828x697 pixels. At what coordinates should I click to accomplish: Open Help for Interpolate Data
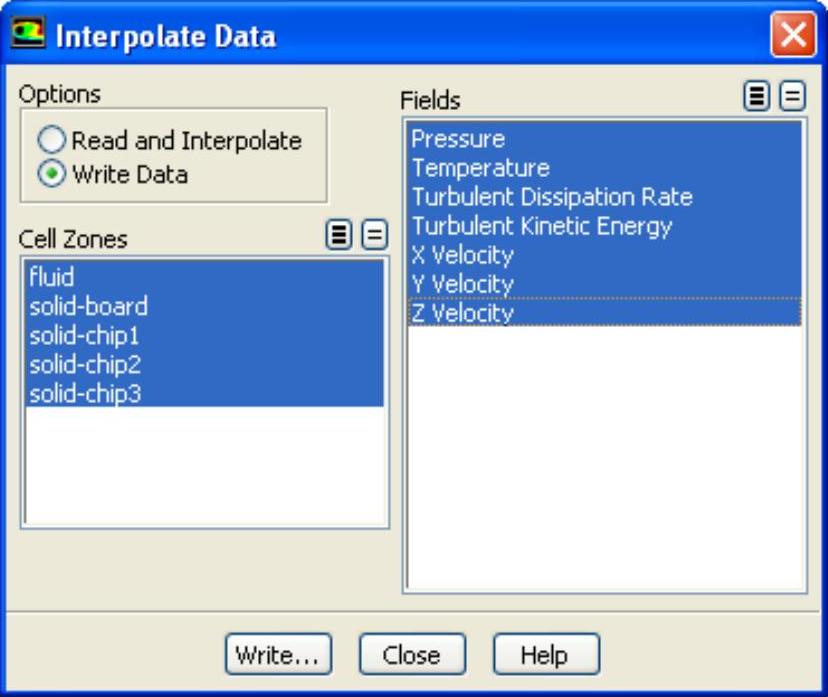point(545,655)
